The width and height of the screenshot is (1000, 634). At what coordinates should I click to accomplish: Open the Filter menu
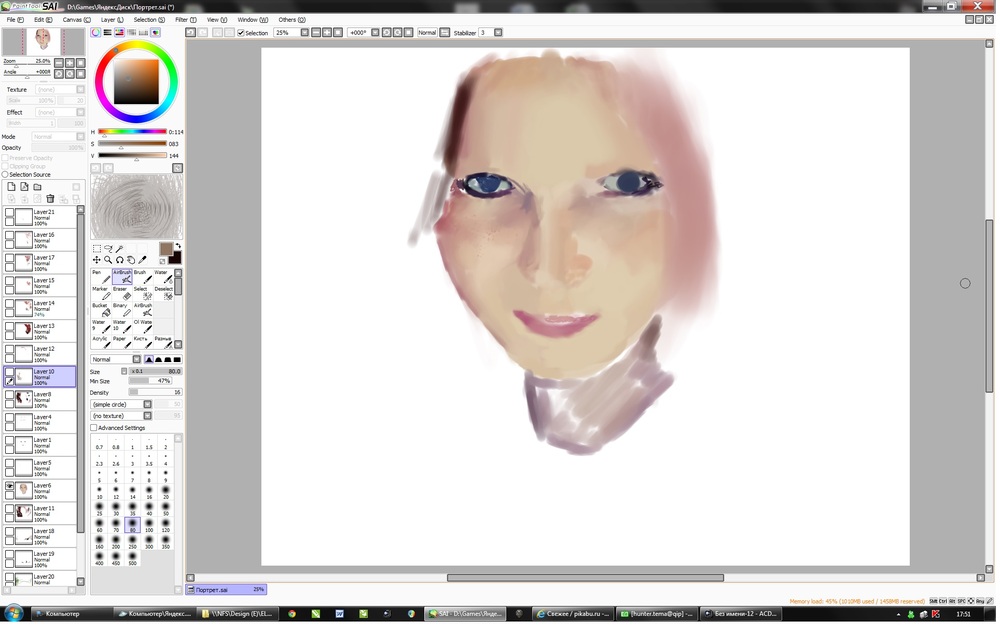(185, 19)
